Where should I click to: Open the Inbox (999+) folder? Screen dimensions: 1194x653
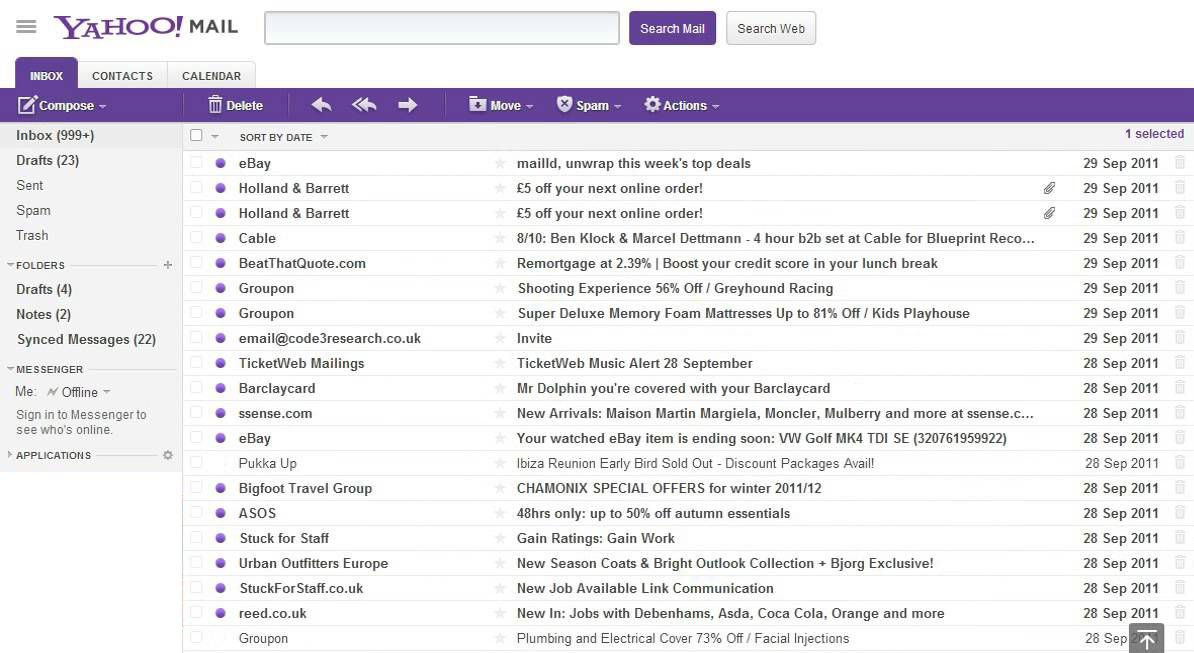pos(55,135)
